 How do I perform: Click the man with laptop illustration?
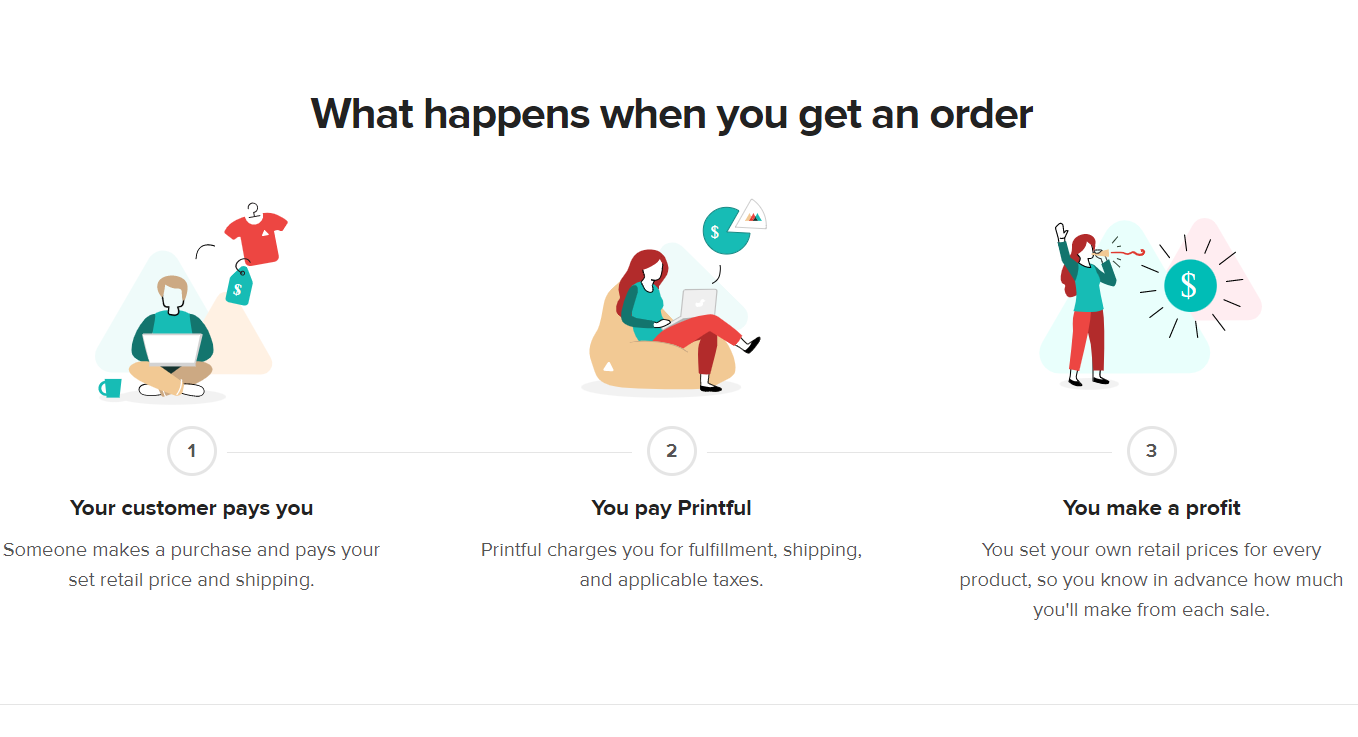172,337
